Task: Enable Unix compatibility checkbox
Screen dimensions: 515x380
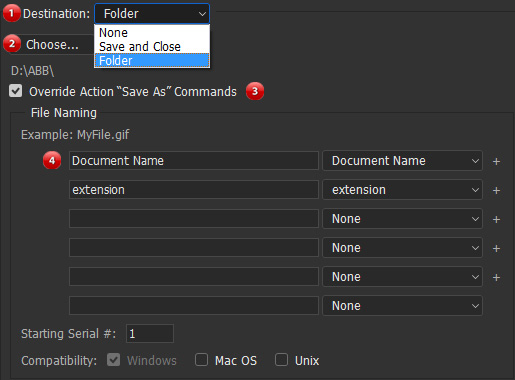Action: pos(281,360)
